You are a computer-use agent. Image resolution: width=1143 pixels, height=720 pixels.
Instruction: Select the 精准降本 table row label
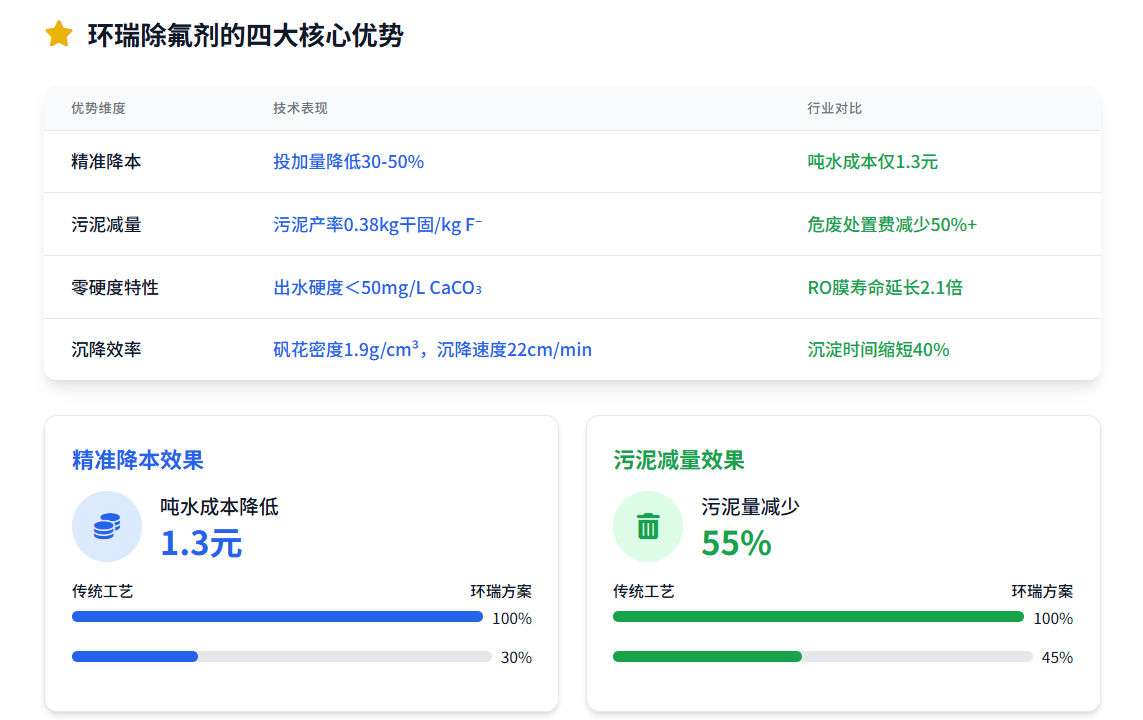(x=106, y=161)
